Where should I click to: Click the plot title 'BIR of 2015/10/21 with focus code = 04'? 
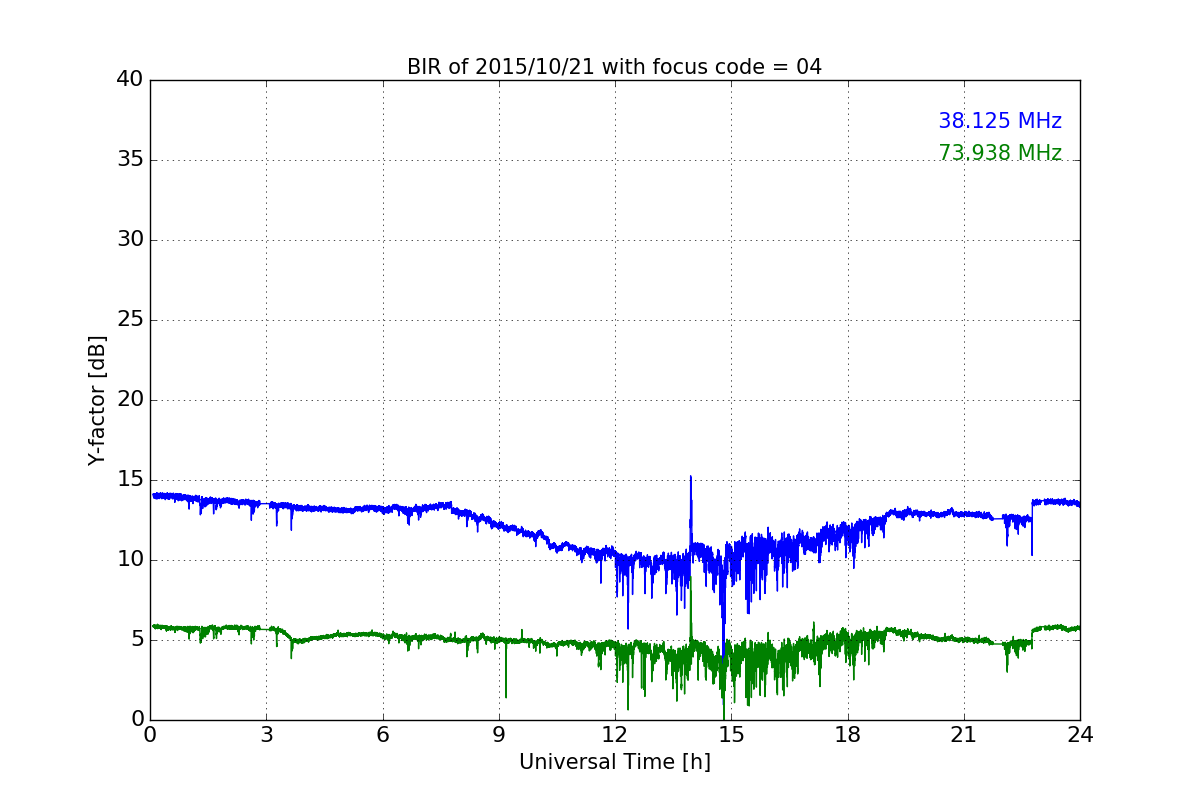[614, 67]
